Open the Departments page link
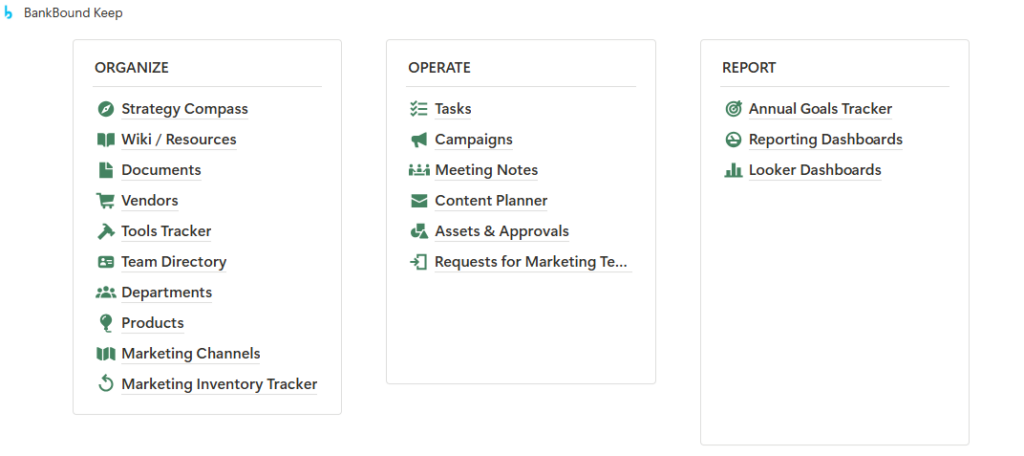 point(167,292)
